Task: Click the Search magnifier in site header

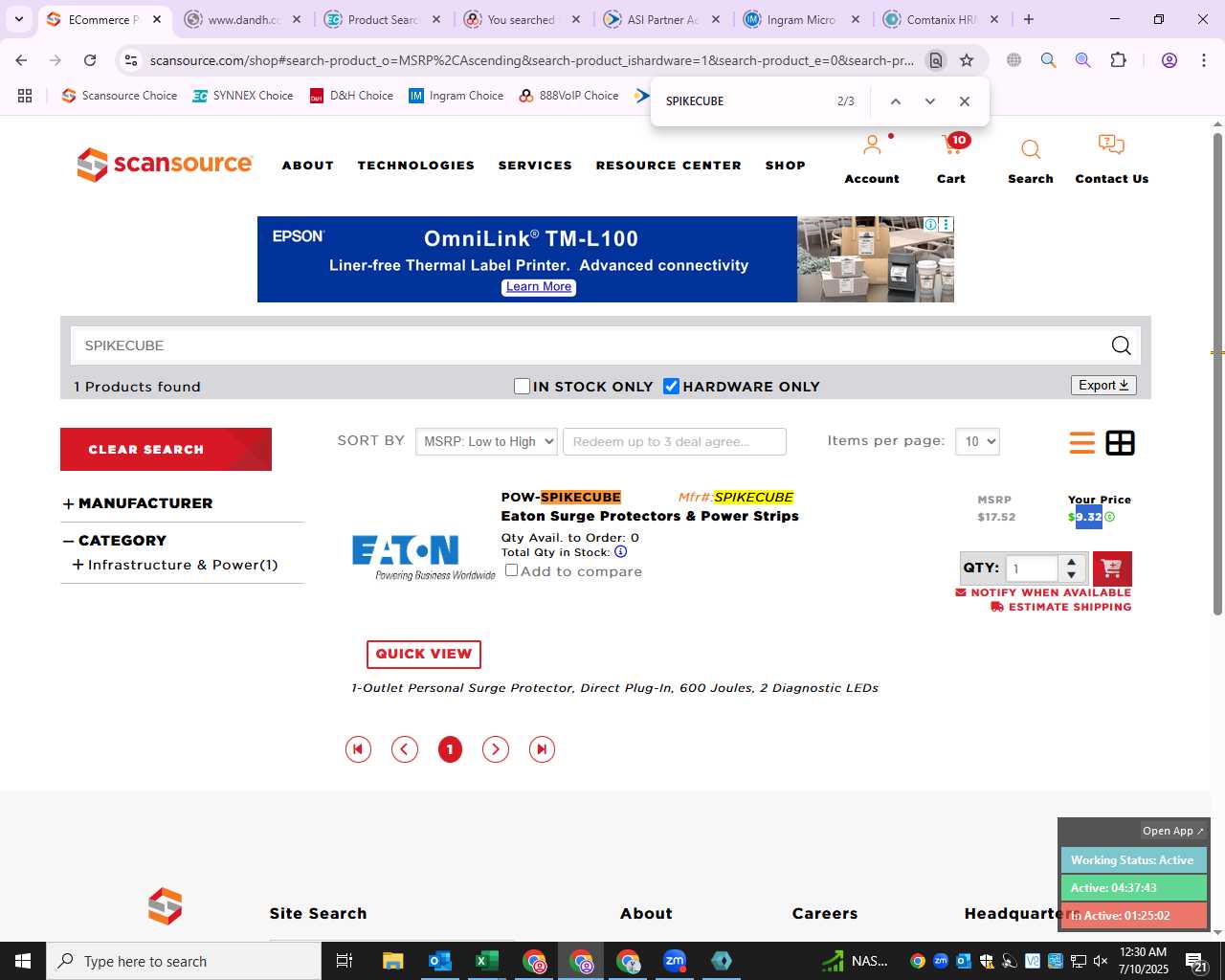Action: click(x=1031, y=149)
